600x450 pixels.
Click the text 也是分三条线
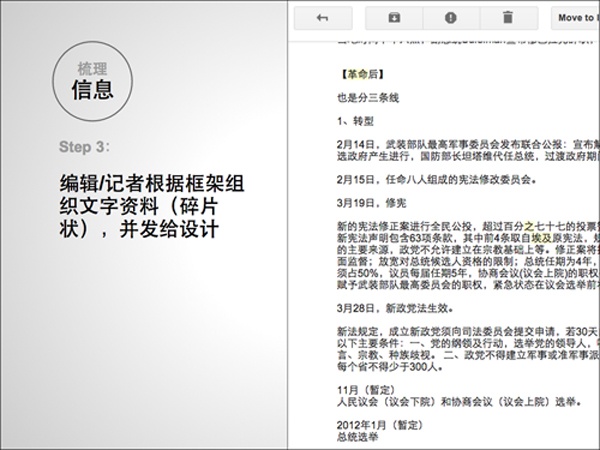368,98
